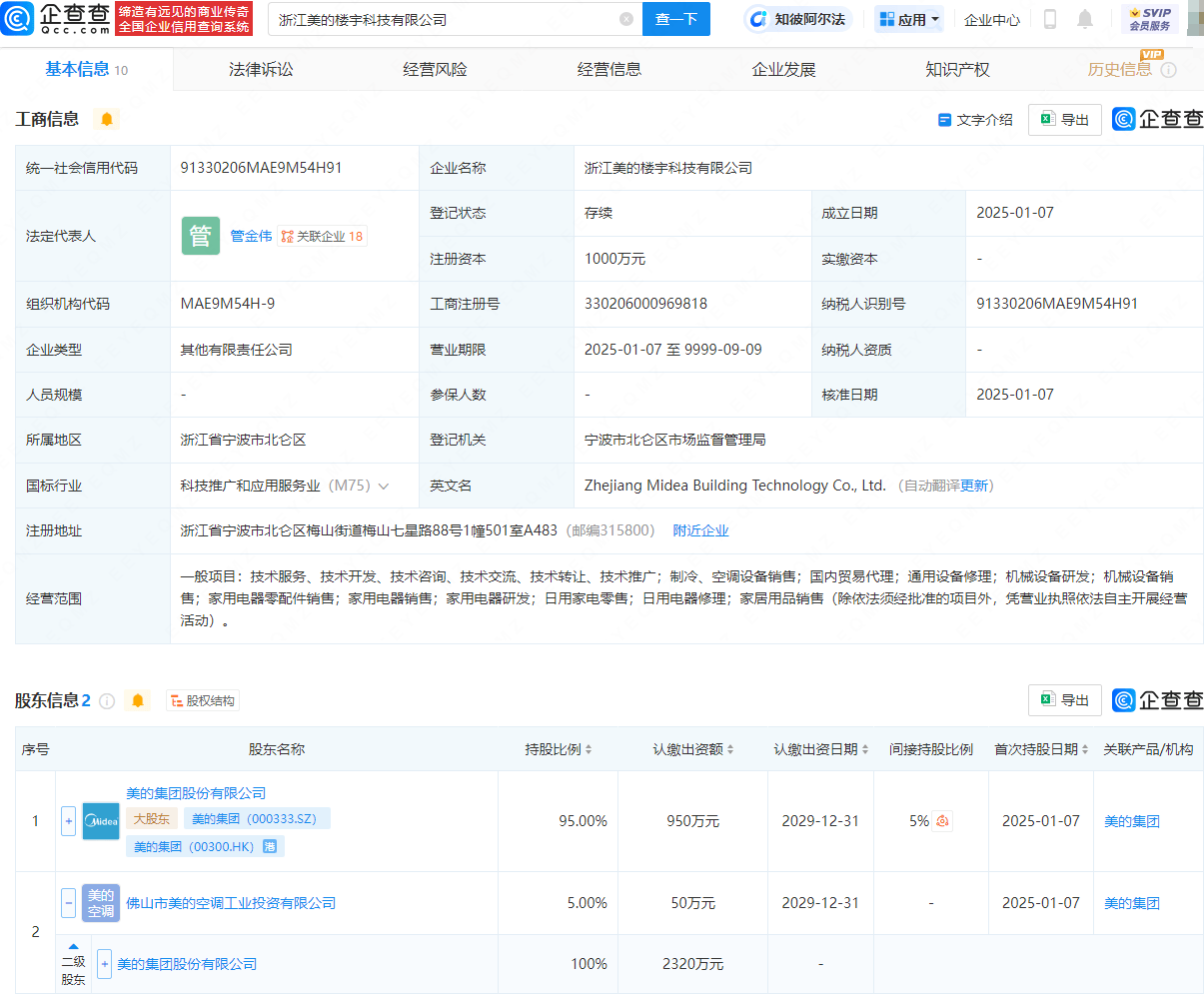The image size is (1204, 994).
Task: Expand second-level shareholder 美的集团股份有限公司 plus button
Action: 104,964
